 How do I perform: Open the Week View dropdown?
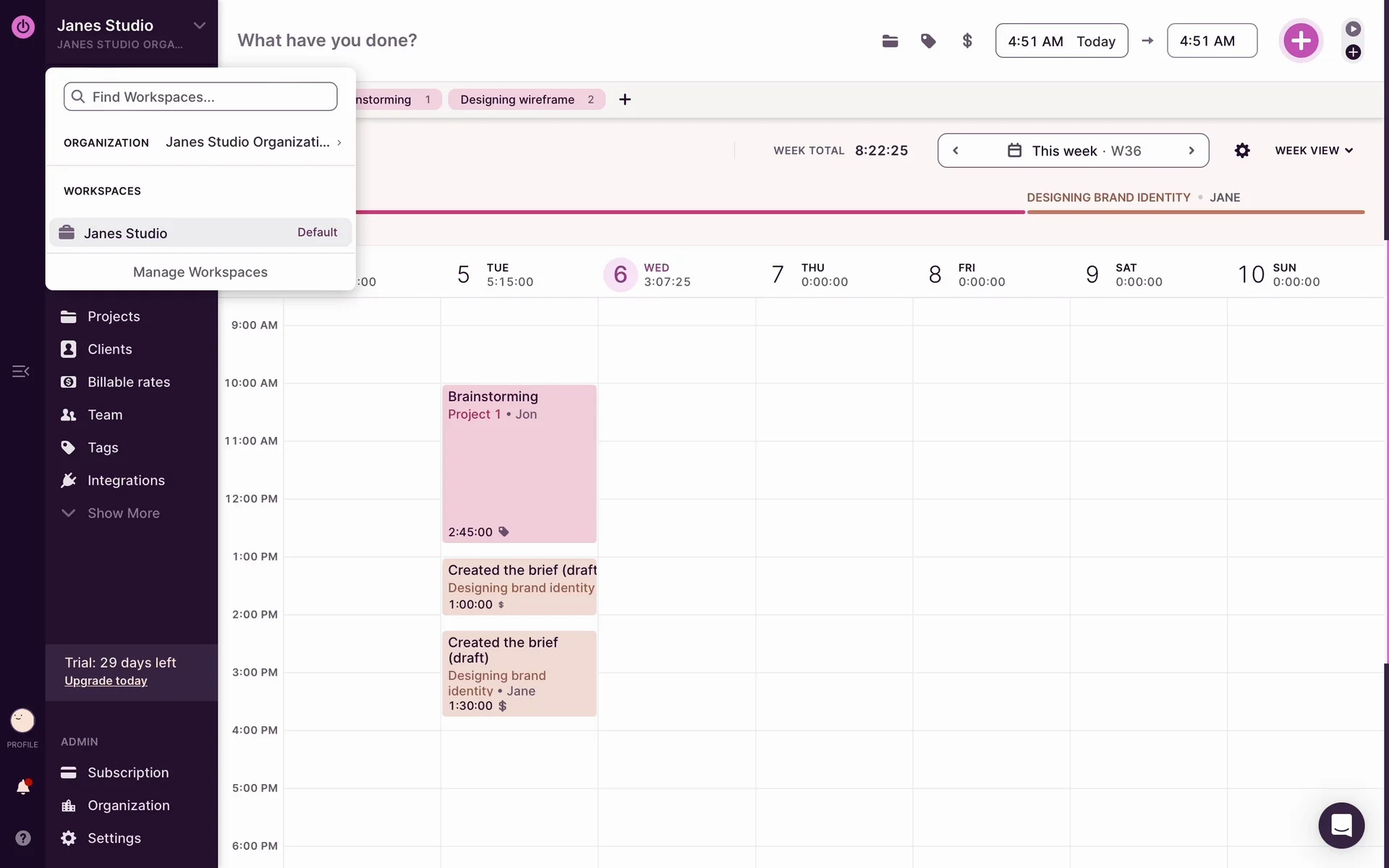[1314, 150]
